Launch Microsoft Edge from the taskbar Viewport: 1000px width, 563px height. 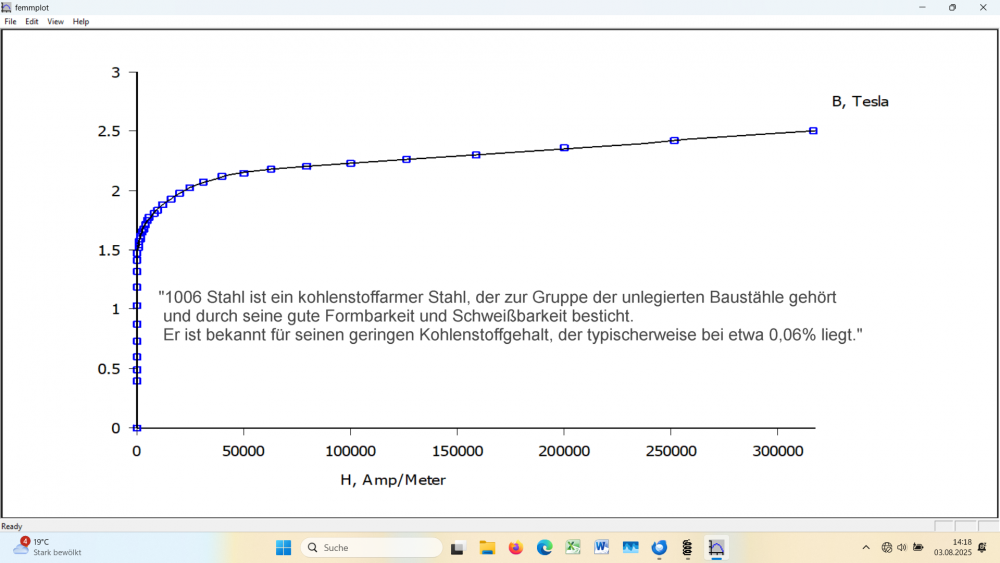545,547
